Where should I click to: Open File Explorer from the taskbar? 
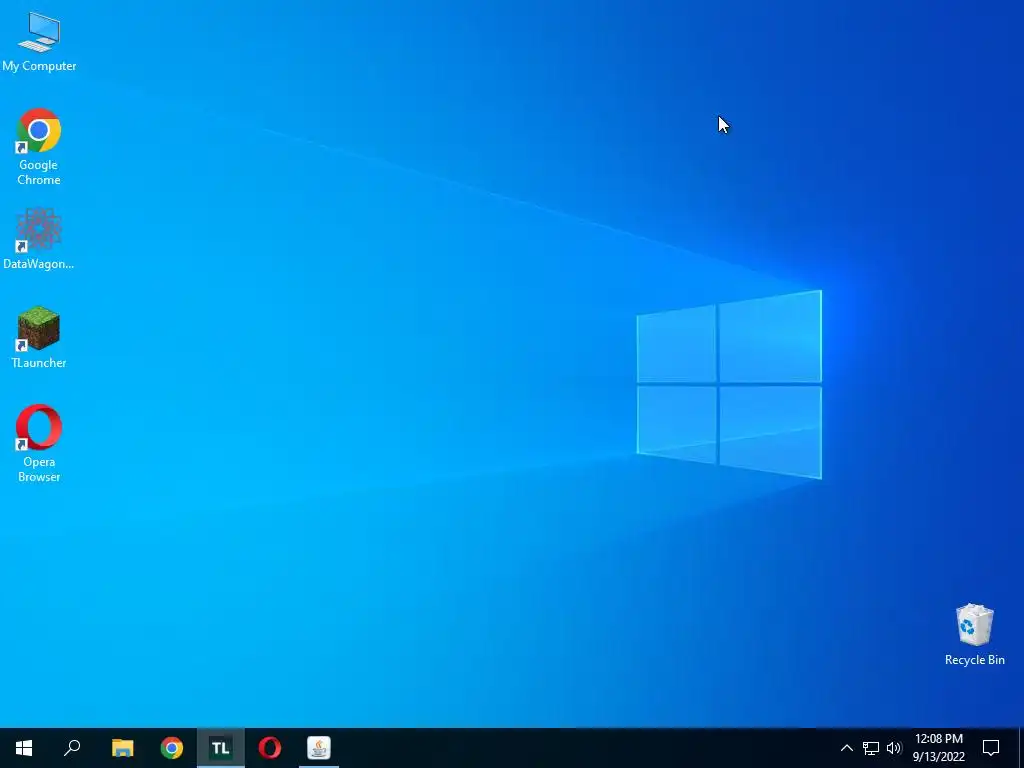click(x=122, y=748)
